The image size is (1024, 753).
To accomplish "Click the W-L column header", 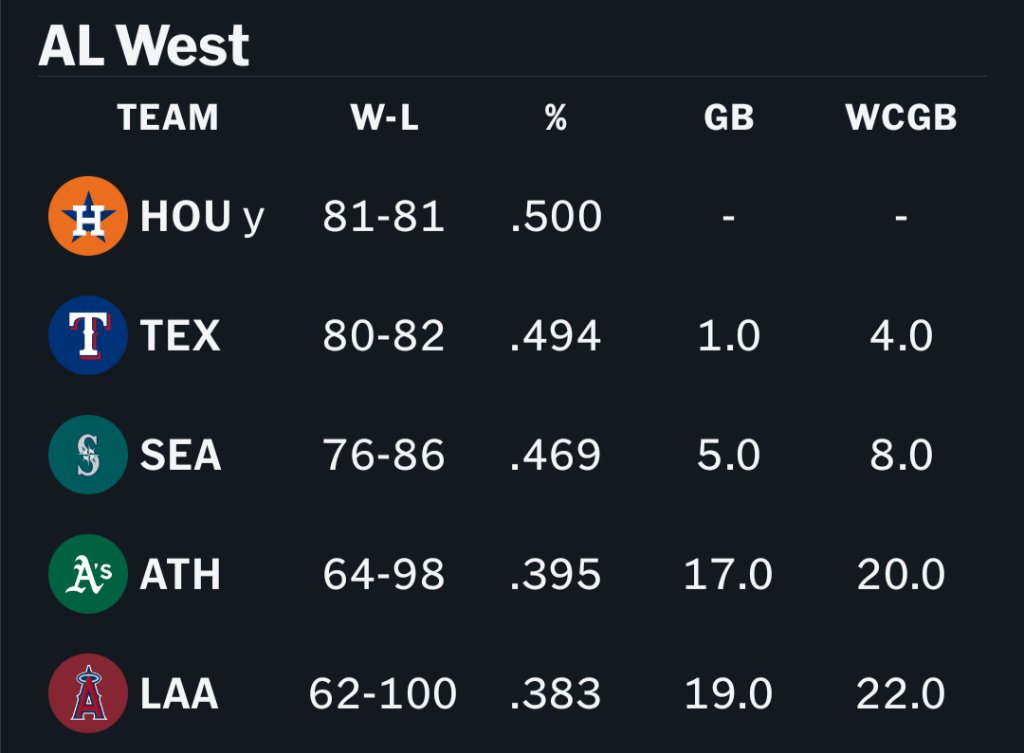I will tap(384, 118).
